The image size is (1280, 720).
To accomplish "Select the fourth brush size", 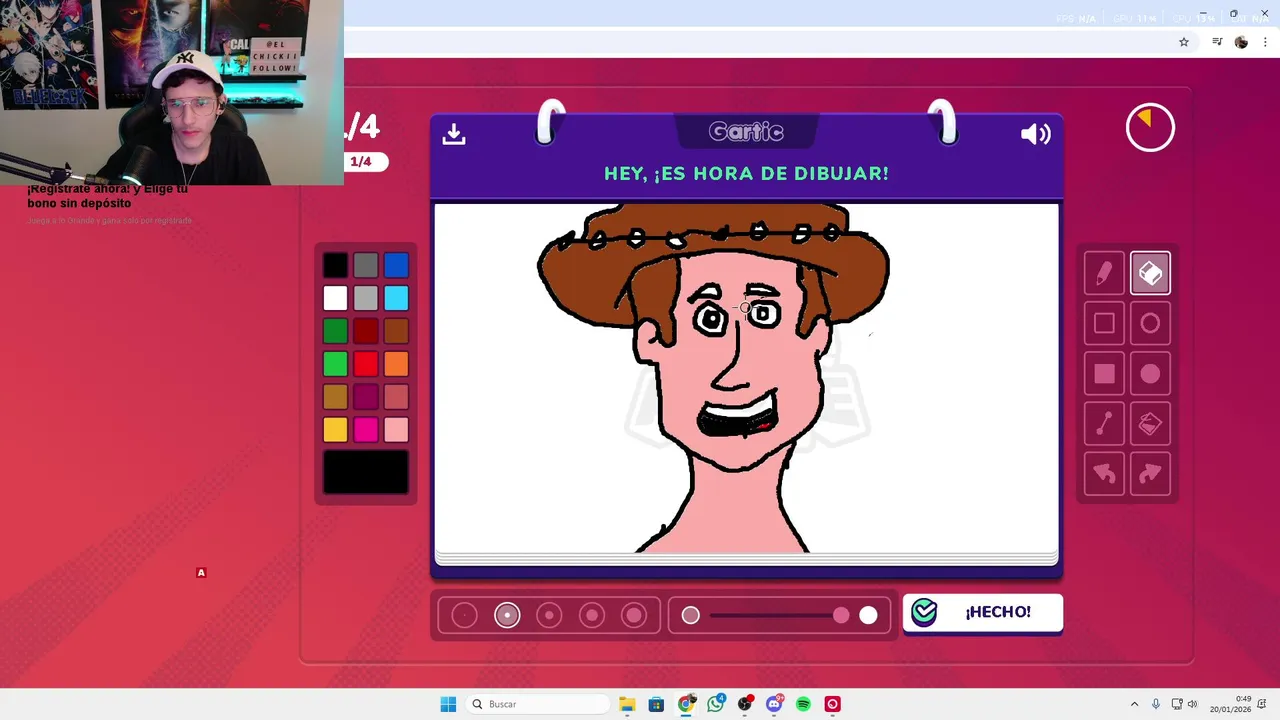I will [592, 615].
